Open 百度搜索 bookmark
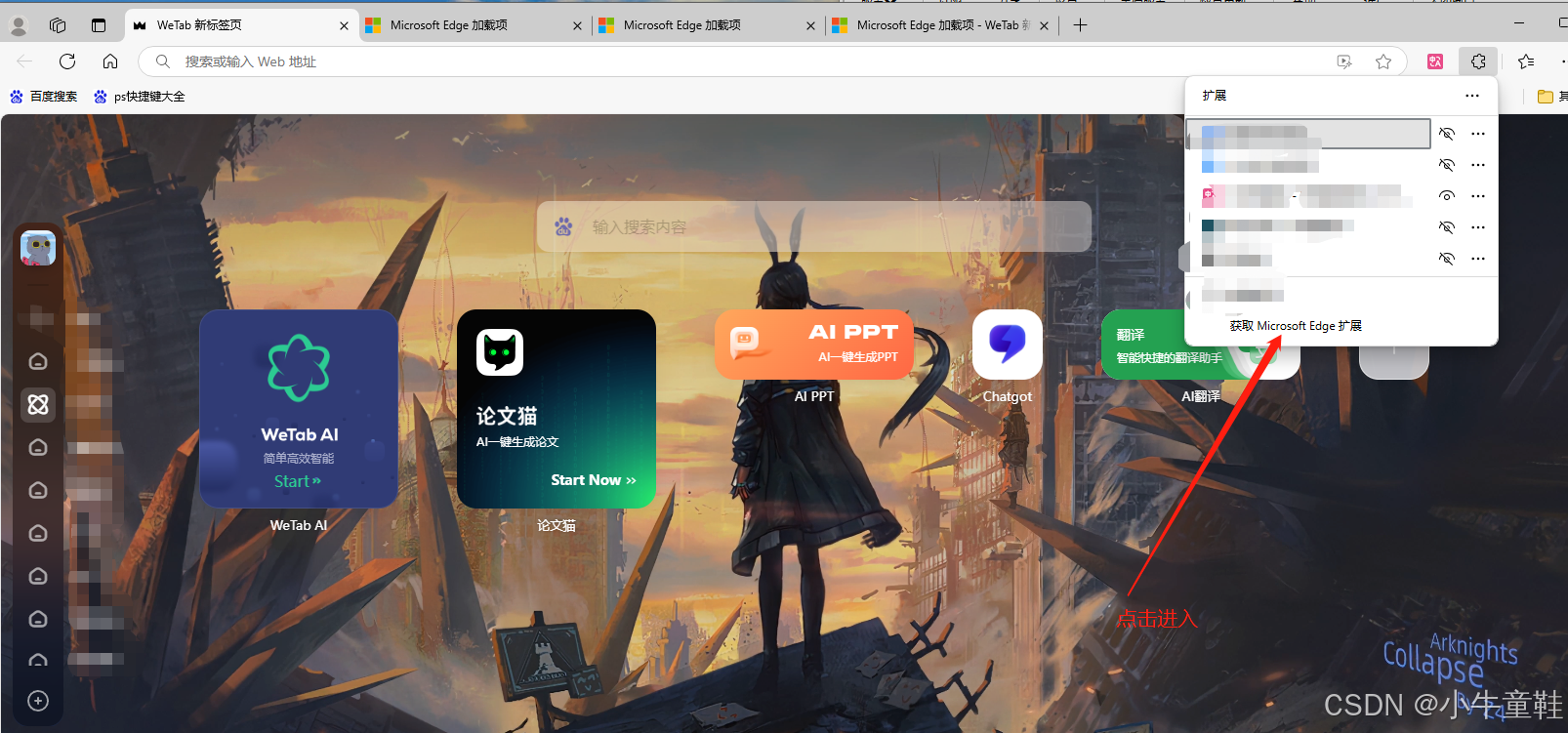 pos(43,97)
